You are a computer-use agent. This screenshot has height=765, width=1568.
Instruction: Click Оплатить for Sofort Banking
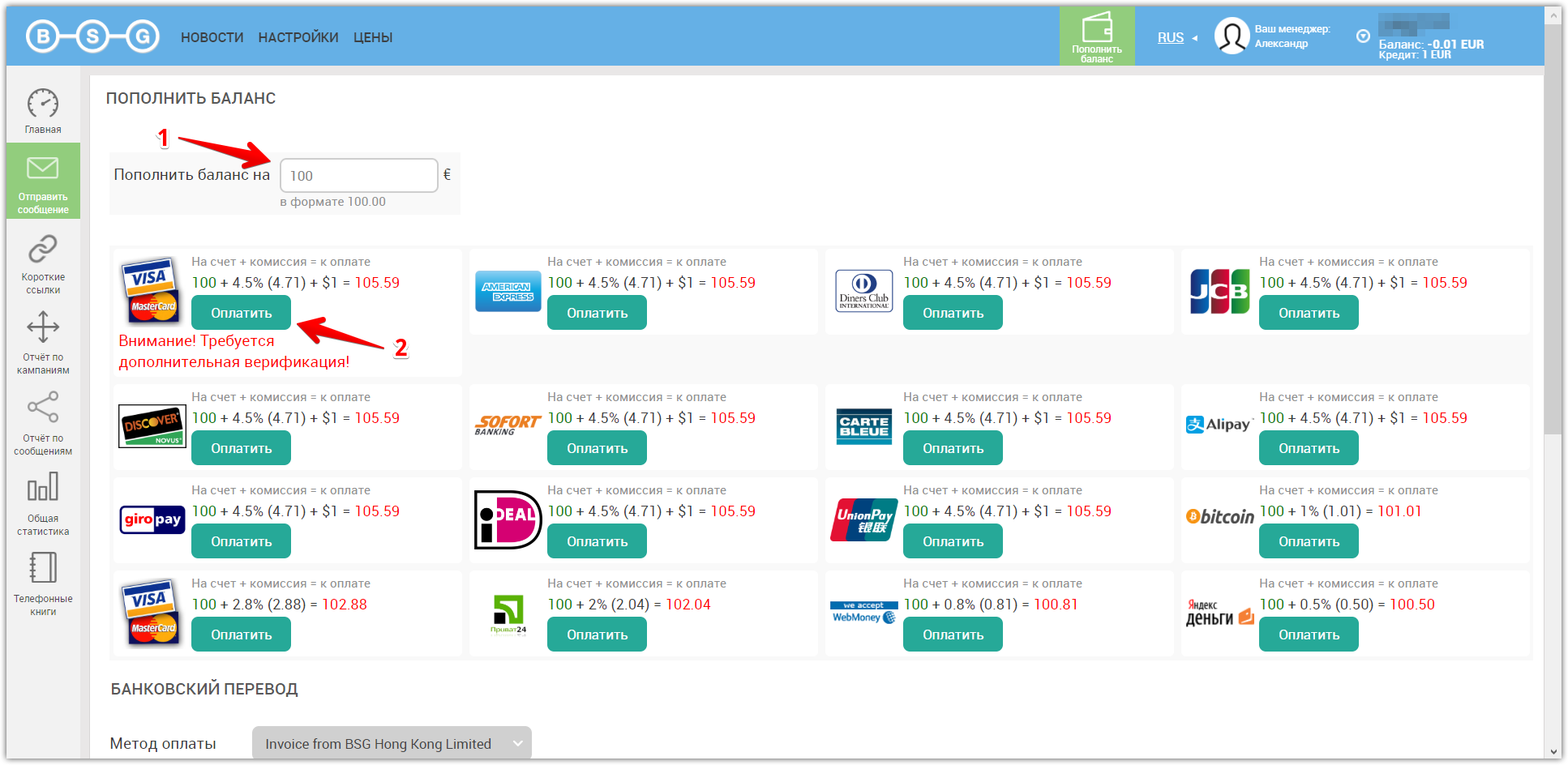(597, 448)
